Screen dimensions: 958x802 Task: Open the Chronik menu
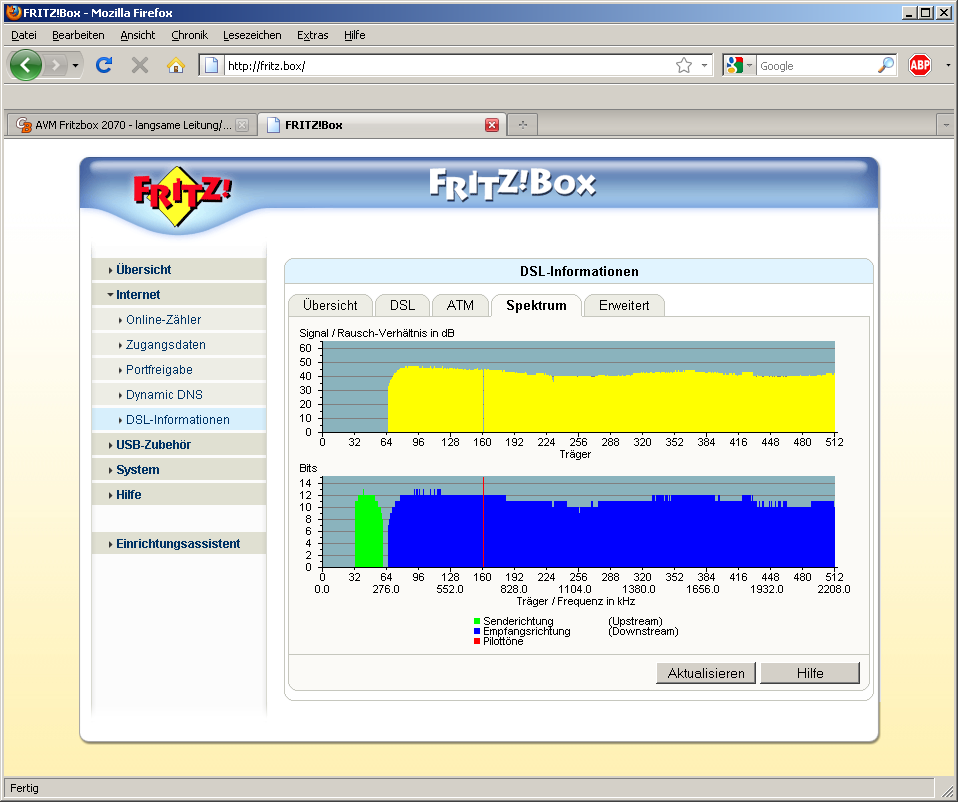click(x=189, y=35)
